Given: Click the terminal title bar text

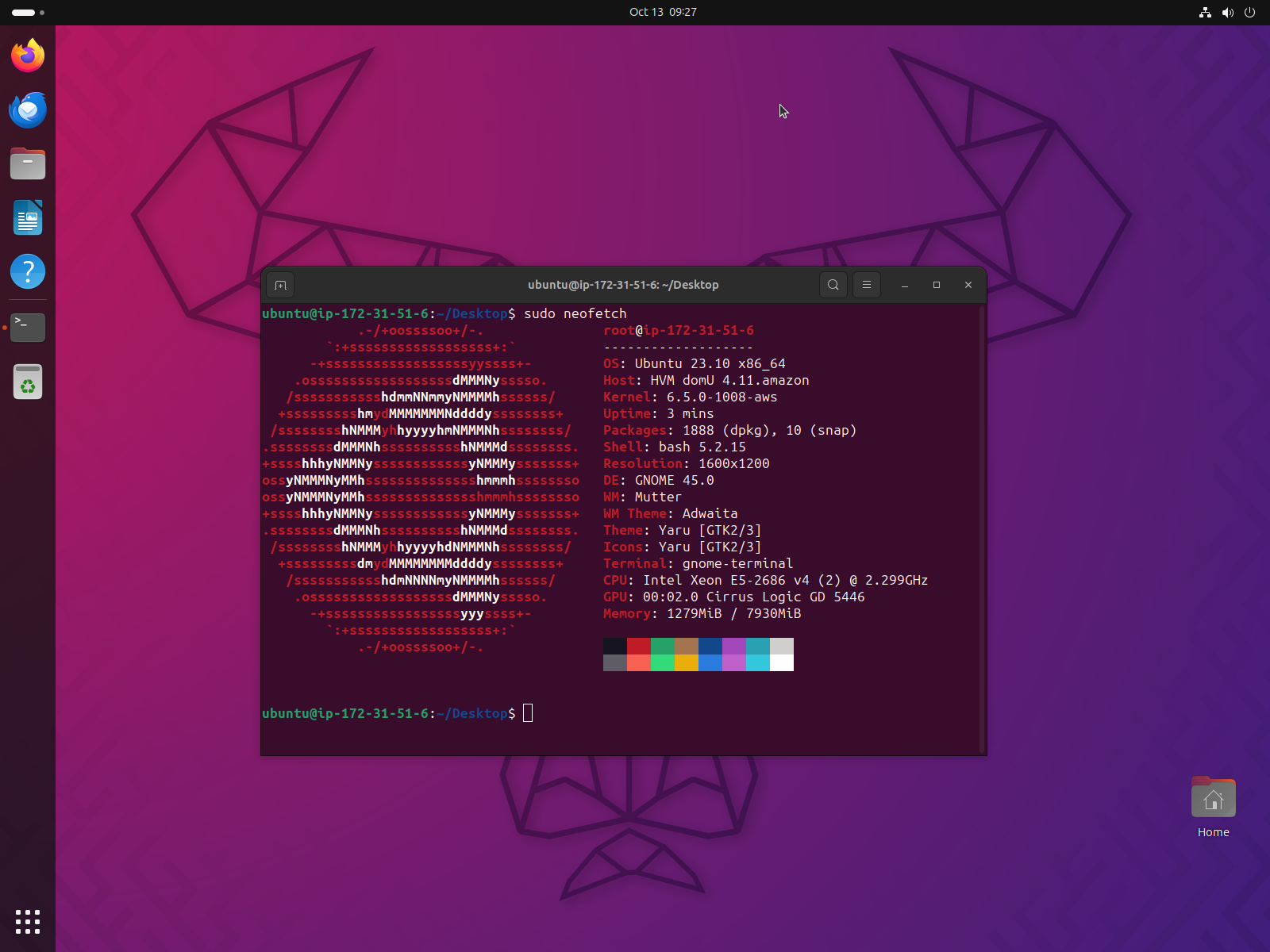Looking at the screenshot, I should coord(623,285).
